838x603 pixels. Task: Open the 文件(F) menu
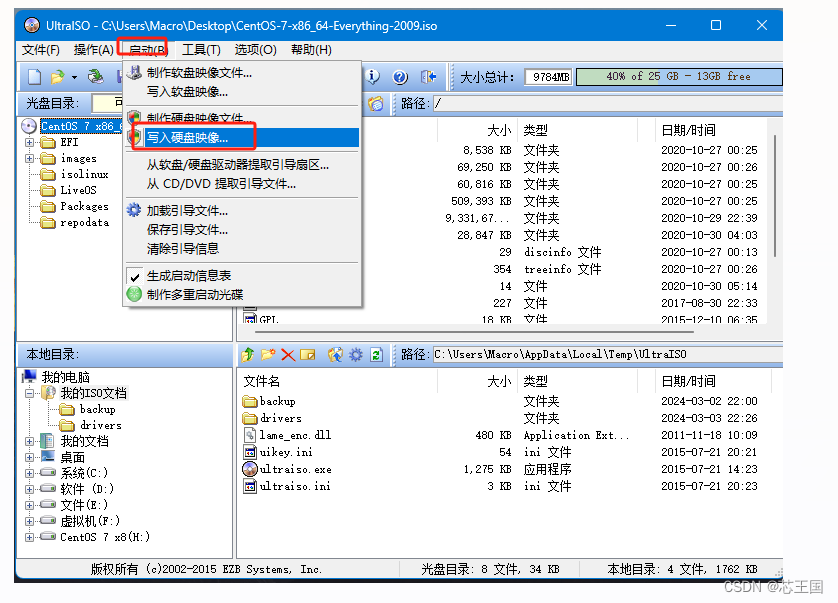[41, 50]
